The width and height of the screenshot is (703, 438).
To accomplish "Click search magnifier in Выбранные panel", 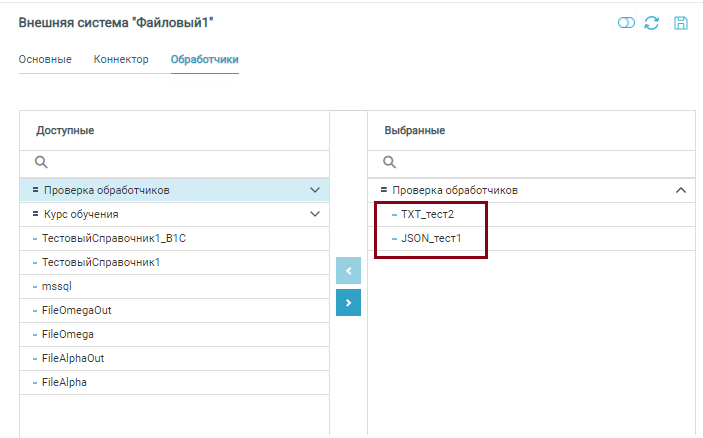I will click(390, 162).
